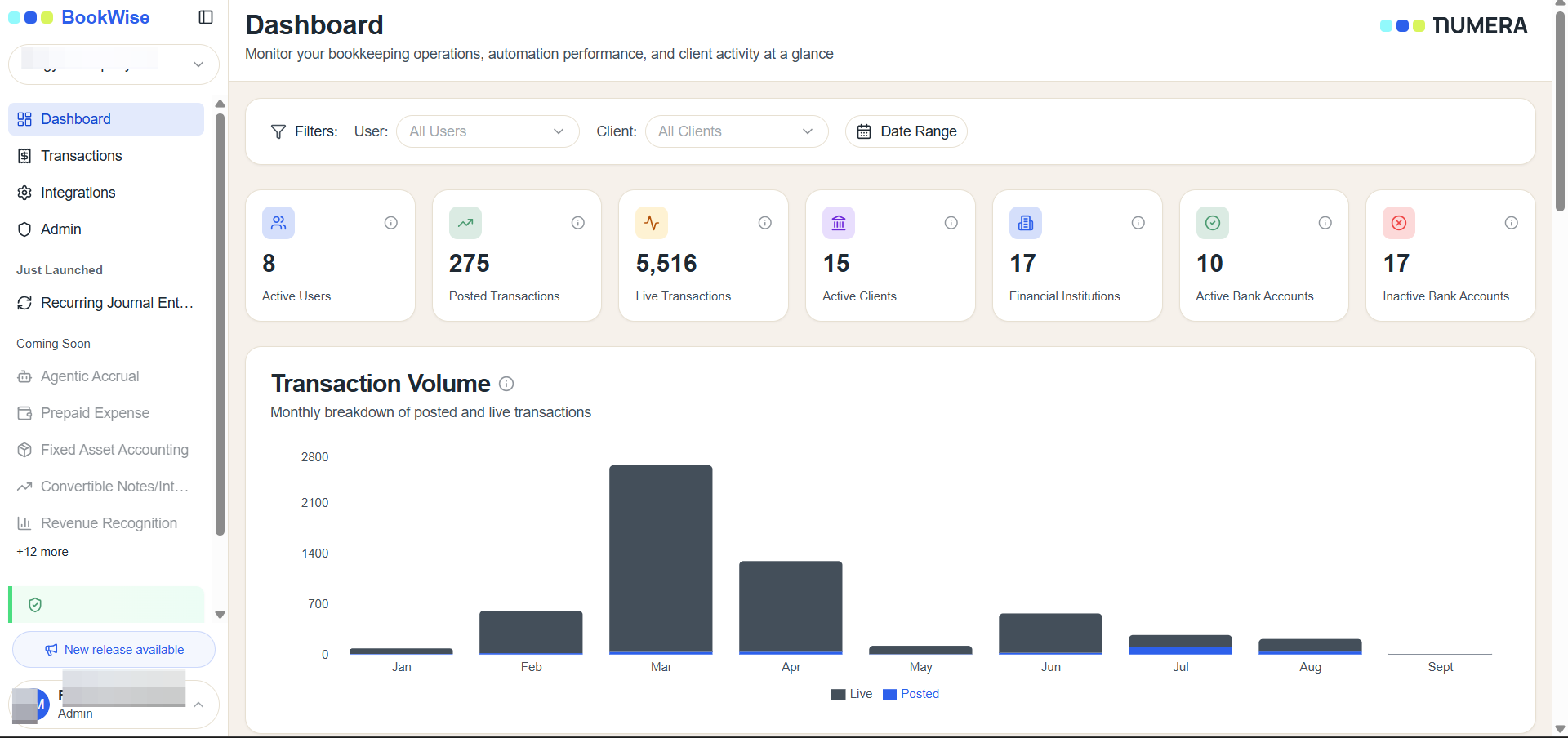
Task: Click the Fixed Asset box icon
Action: click(x=24, y=450)
